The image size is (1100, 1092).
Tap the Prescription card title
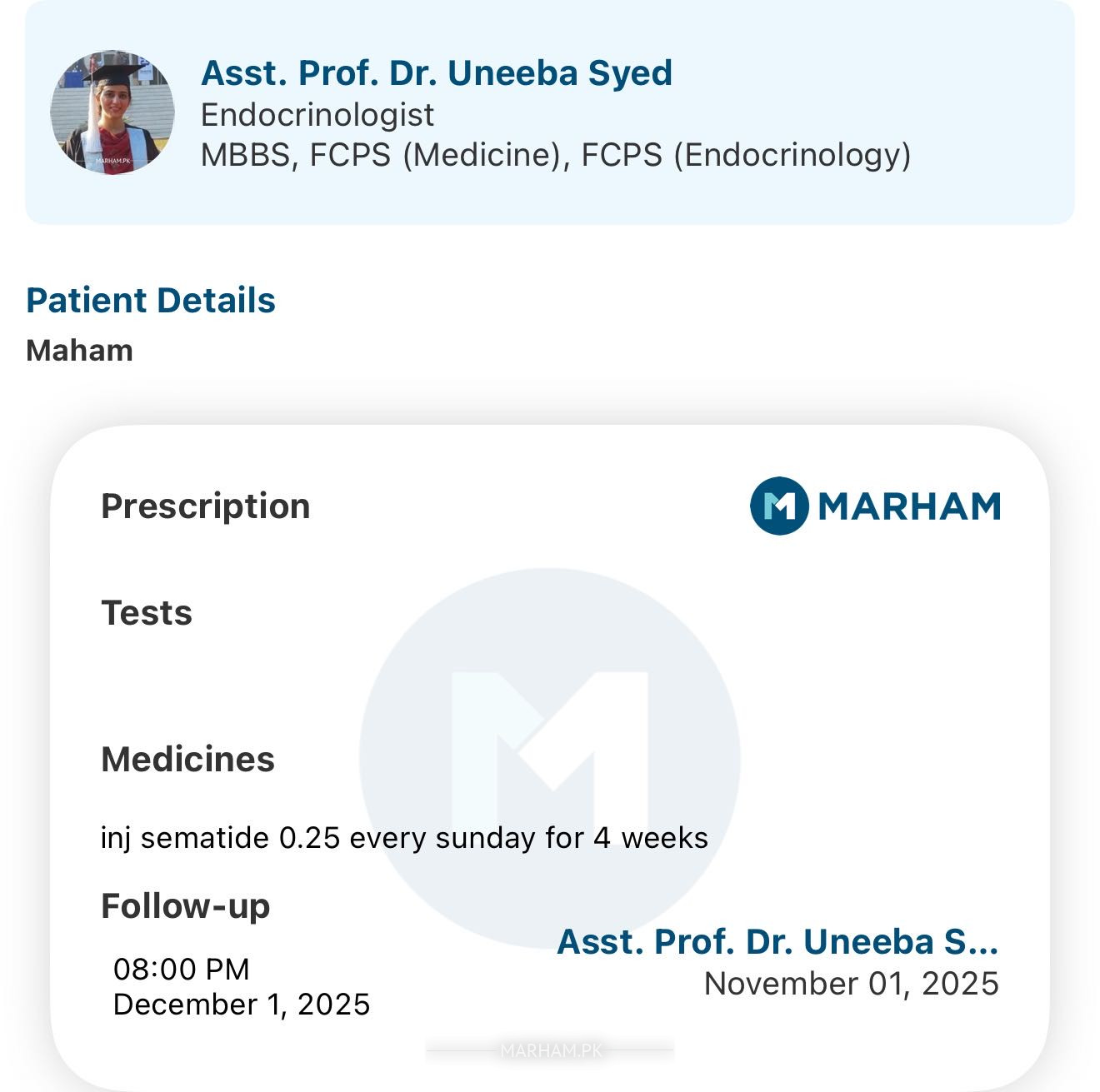click(x=205, y=506)
